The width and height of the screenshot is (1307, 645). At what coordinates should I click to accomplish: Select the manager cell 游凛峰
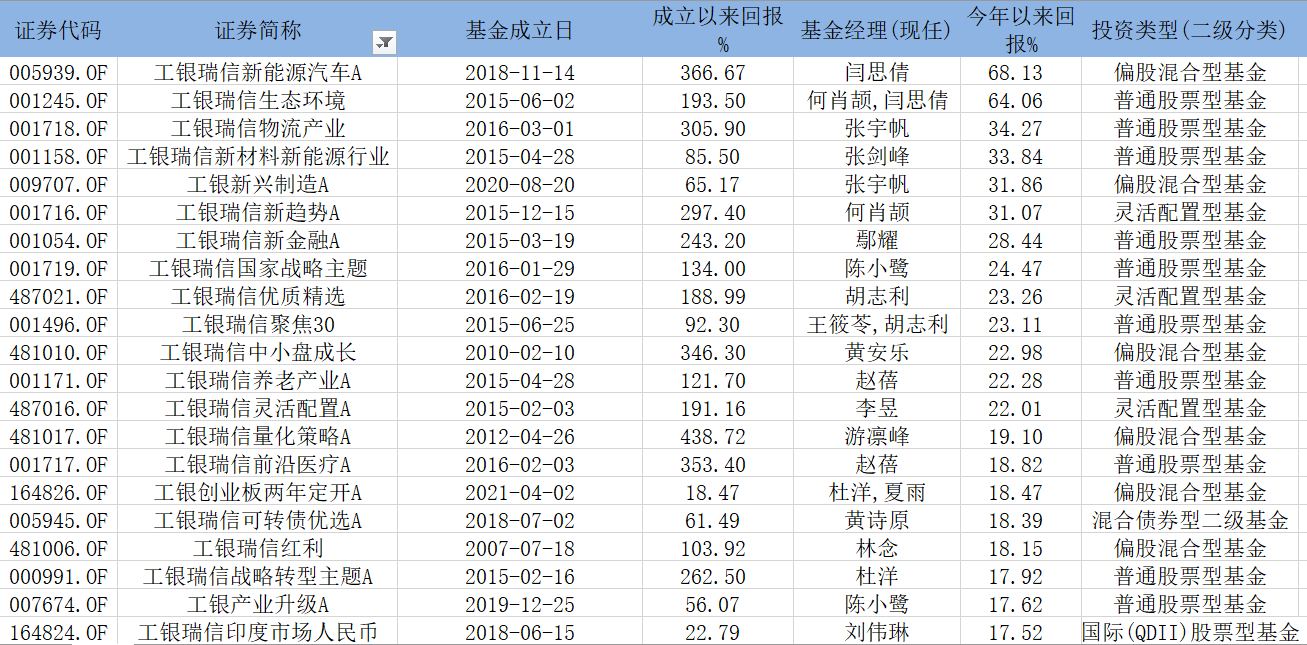click(x=877, y=437)
